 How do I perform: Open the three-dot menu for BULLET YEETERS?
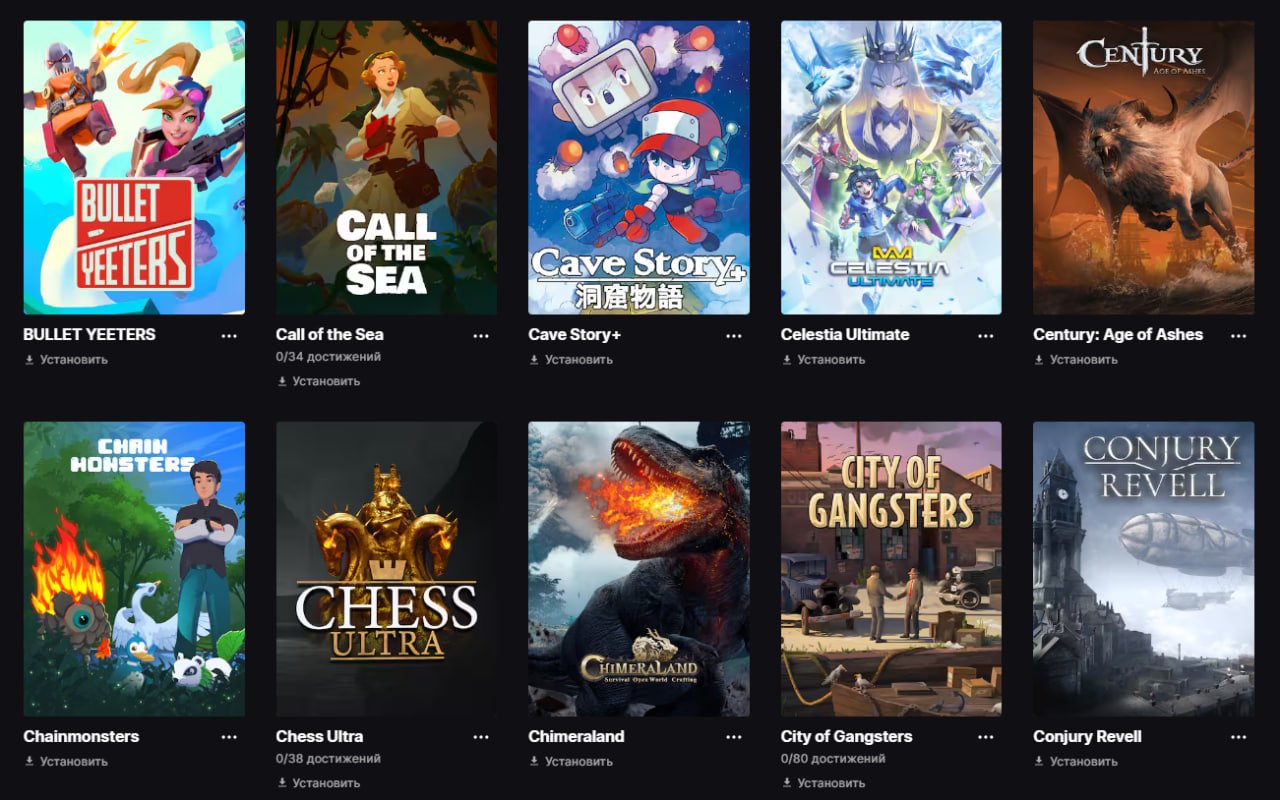click(x=229, y=336)
